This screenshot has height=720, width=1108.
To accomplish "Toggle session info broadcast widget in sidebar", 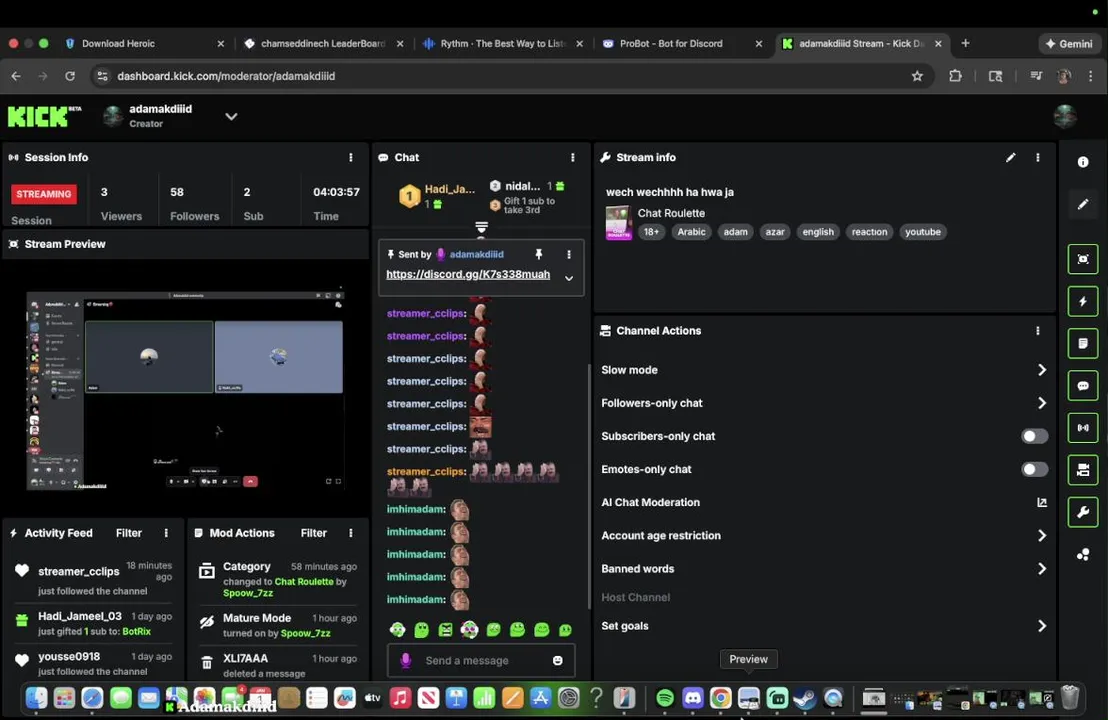I will coord(1083,427).
